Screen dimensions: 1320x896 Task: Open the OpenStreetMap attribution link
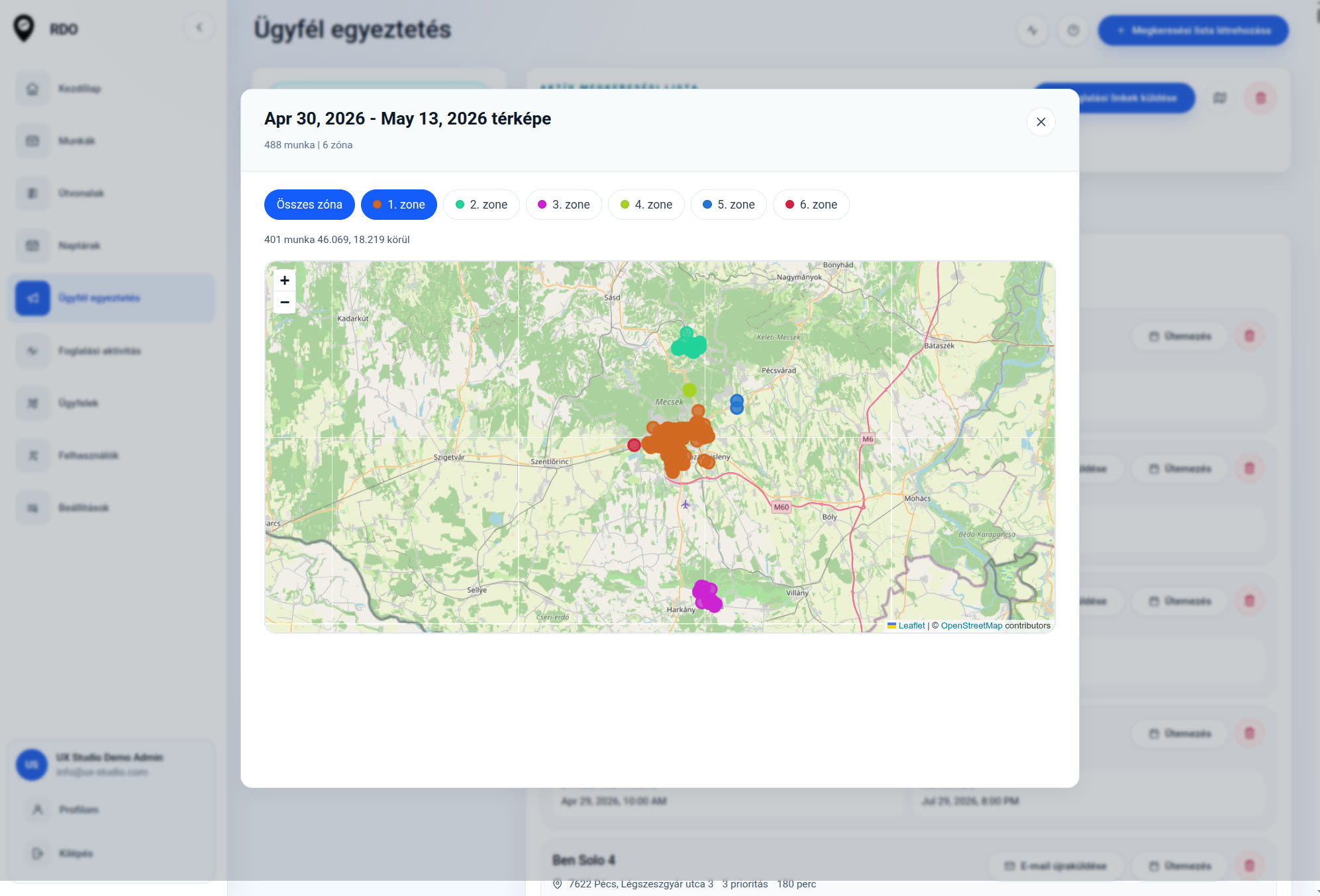[x=972, y=626]
